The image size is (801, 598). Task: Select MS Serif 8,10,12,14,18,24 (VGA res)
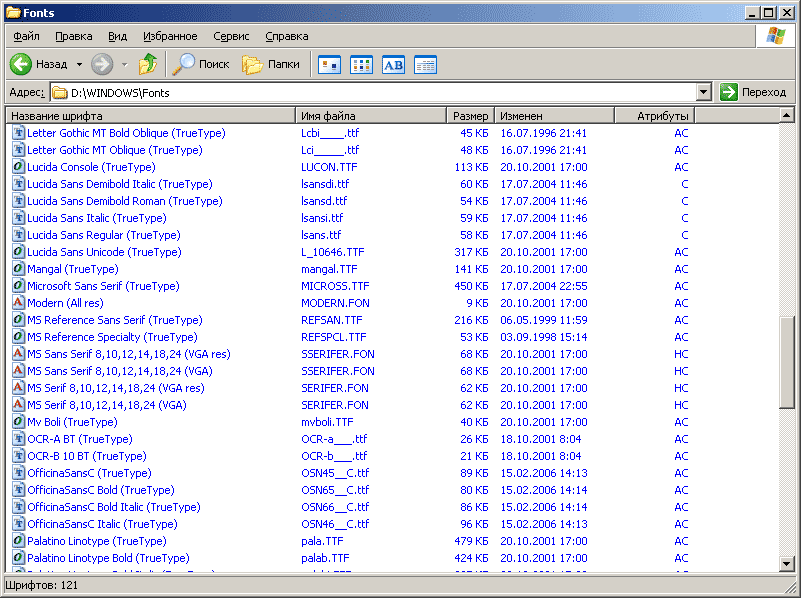pos(115,388)
